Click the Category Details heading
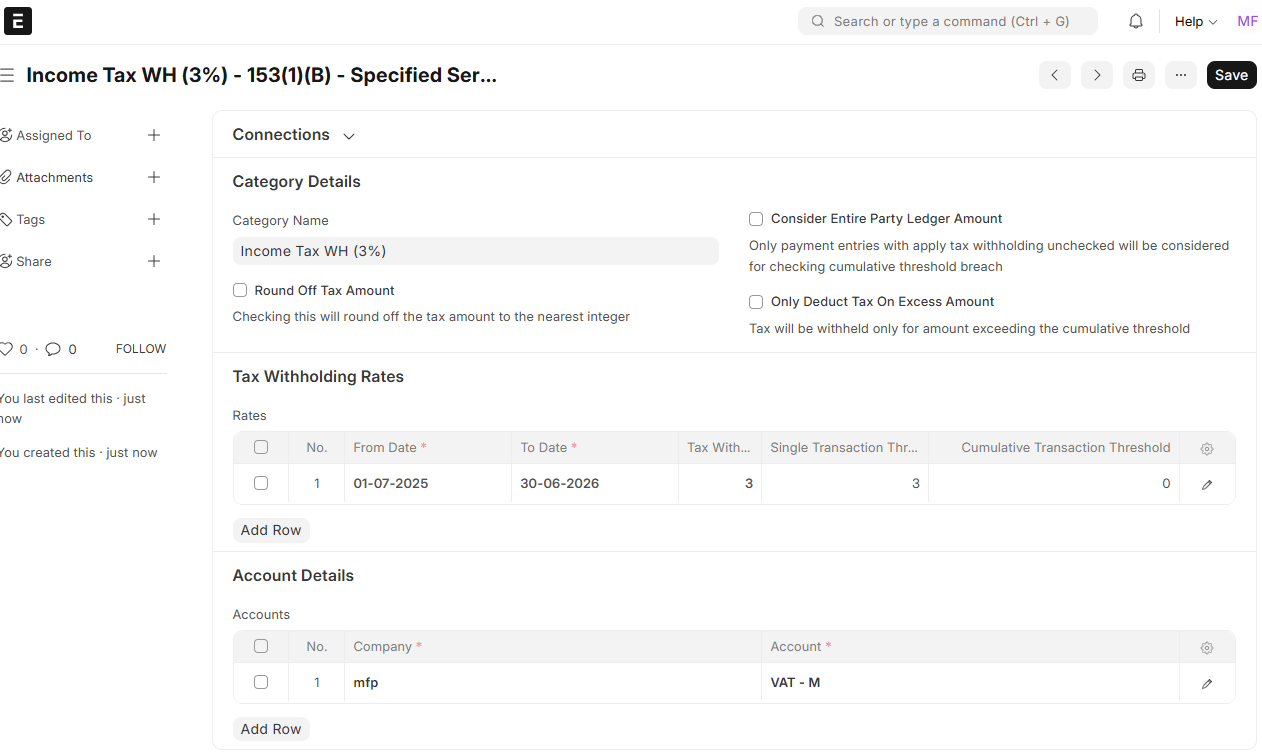The height and width of the screenshot is (752, 1262). 296,182
